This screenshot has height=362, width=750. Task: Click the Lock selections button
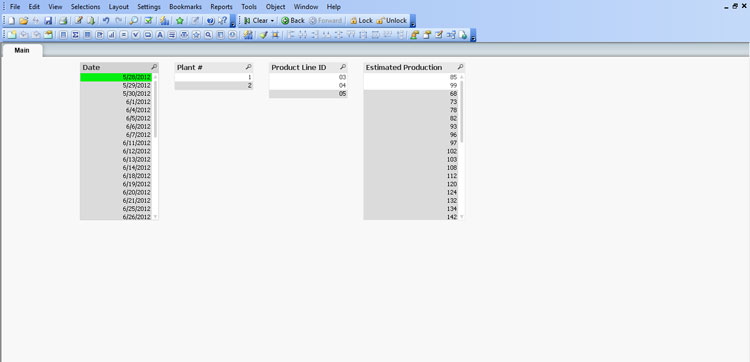pyautogui.click(x=361, y=21)
